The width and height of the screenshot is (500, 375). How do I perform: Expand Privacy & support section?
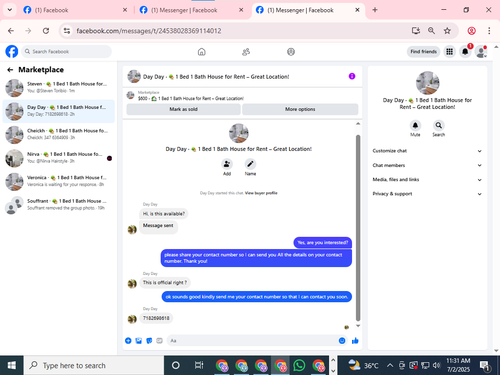(427, 194)
